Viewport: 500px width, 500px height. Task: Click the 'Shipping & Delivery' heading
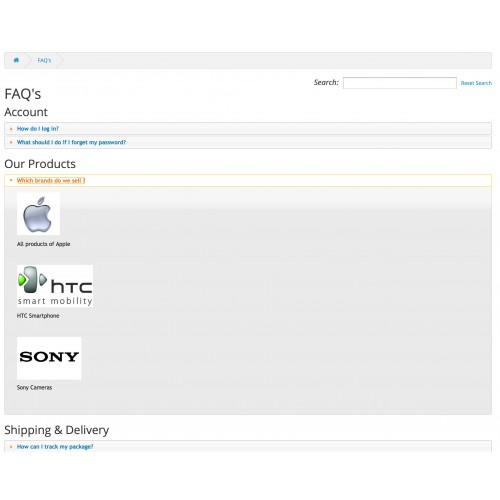click(57, 430)
